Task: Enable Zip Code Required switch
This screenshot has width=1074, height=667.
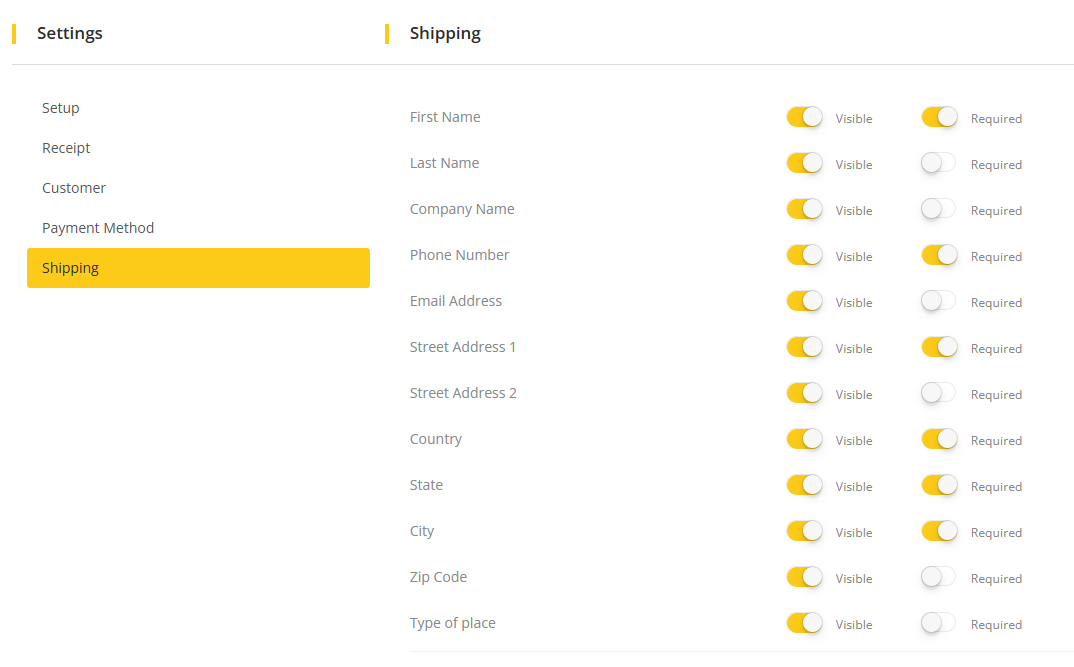Action: click(x=939, y=577)
